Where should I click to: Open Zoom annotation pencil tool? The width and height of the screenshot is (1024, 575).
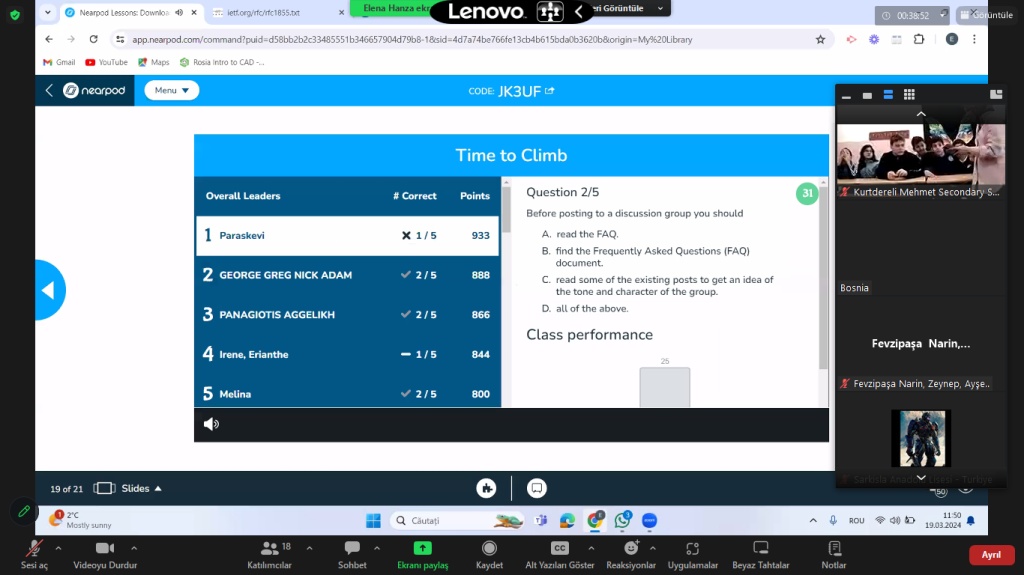[23, 512]
